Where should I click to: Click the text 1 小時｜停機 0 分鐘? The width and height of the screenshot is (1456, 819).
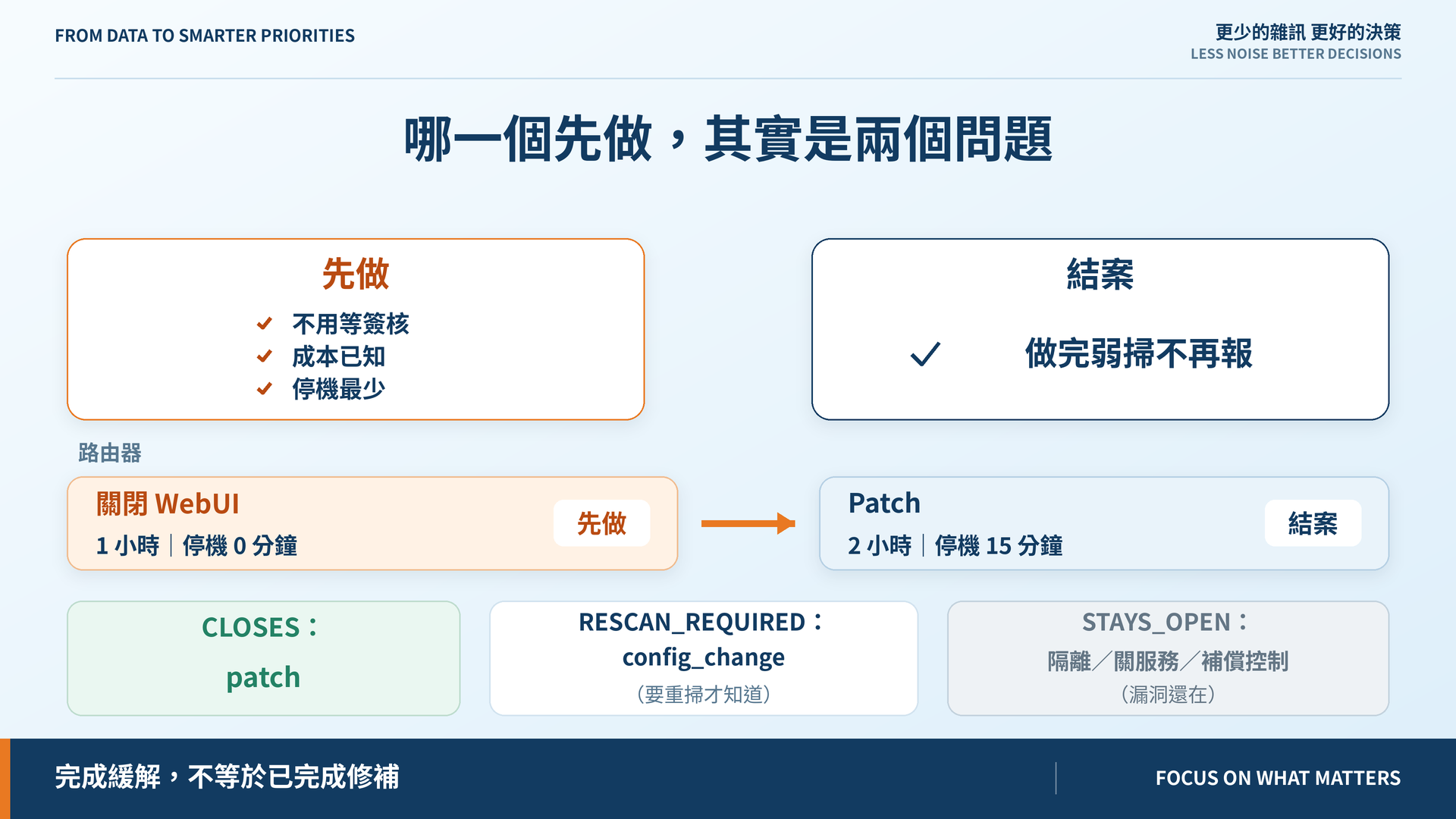(x=196, y=545)
